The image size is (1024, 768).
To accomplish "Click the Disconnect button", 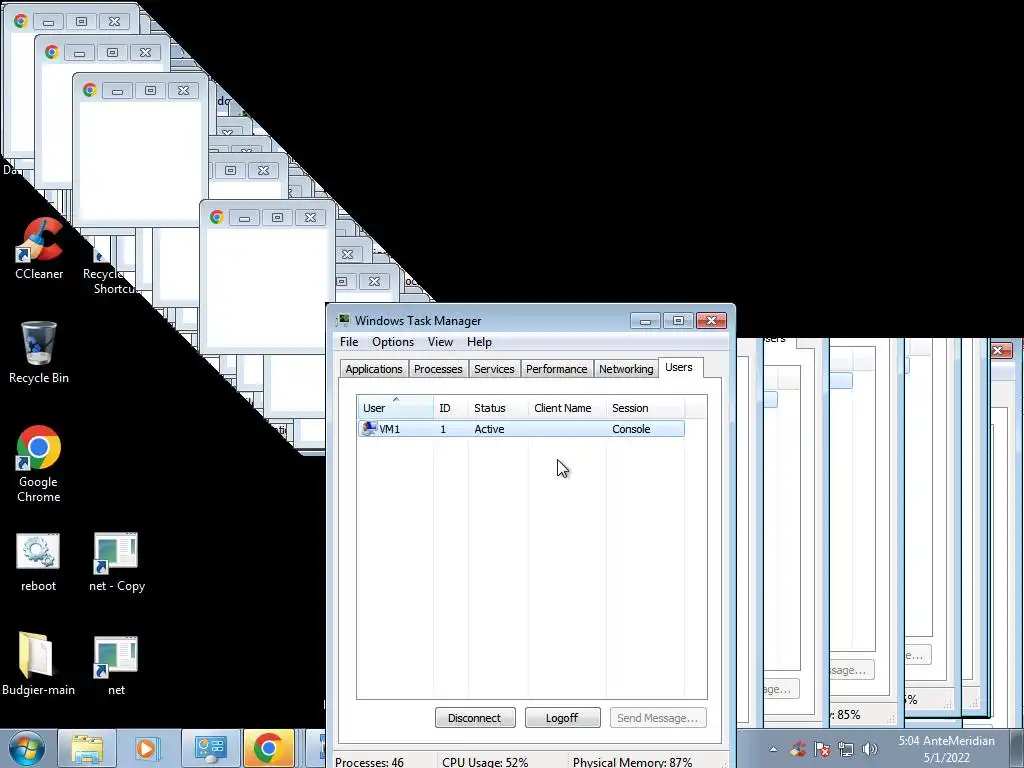I will click(475, 718).
